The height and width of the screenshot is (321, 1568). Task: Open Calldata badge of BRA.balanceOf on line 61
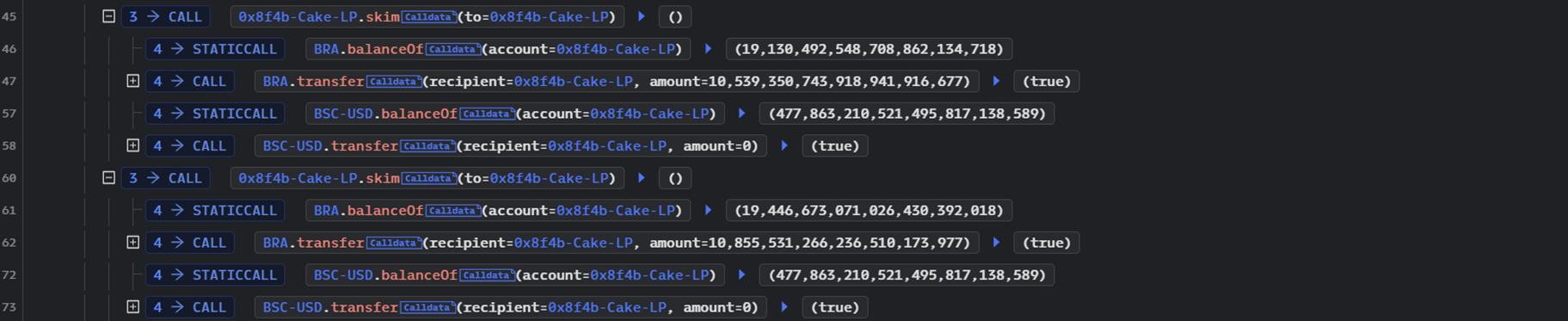pos(452,211)
